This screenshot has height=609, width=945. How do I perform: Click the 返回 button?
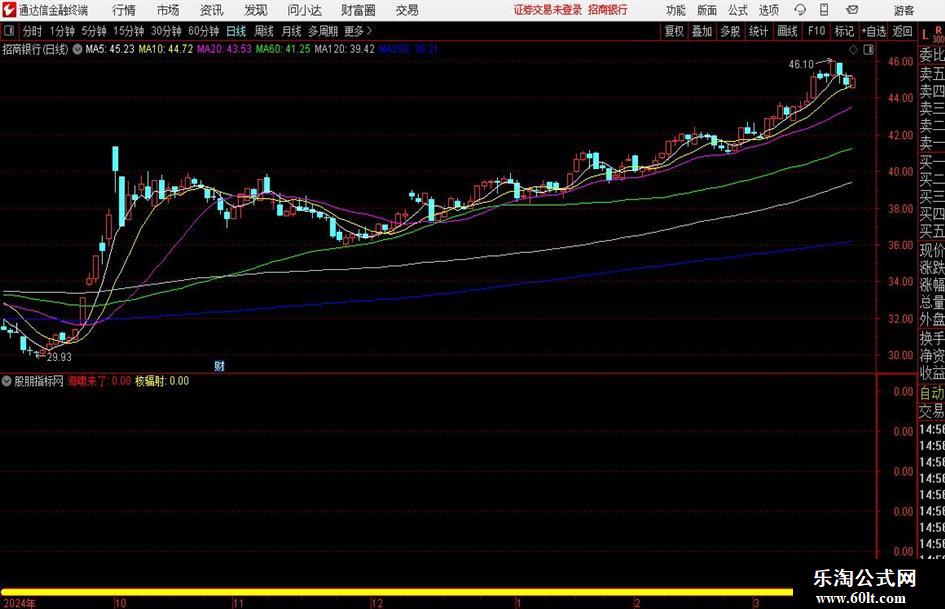tap(902, 31)
